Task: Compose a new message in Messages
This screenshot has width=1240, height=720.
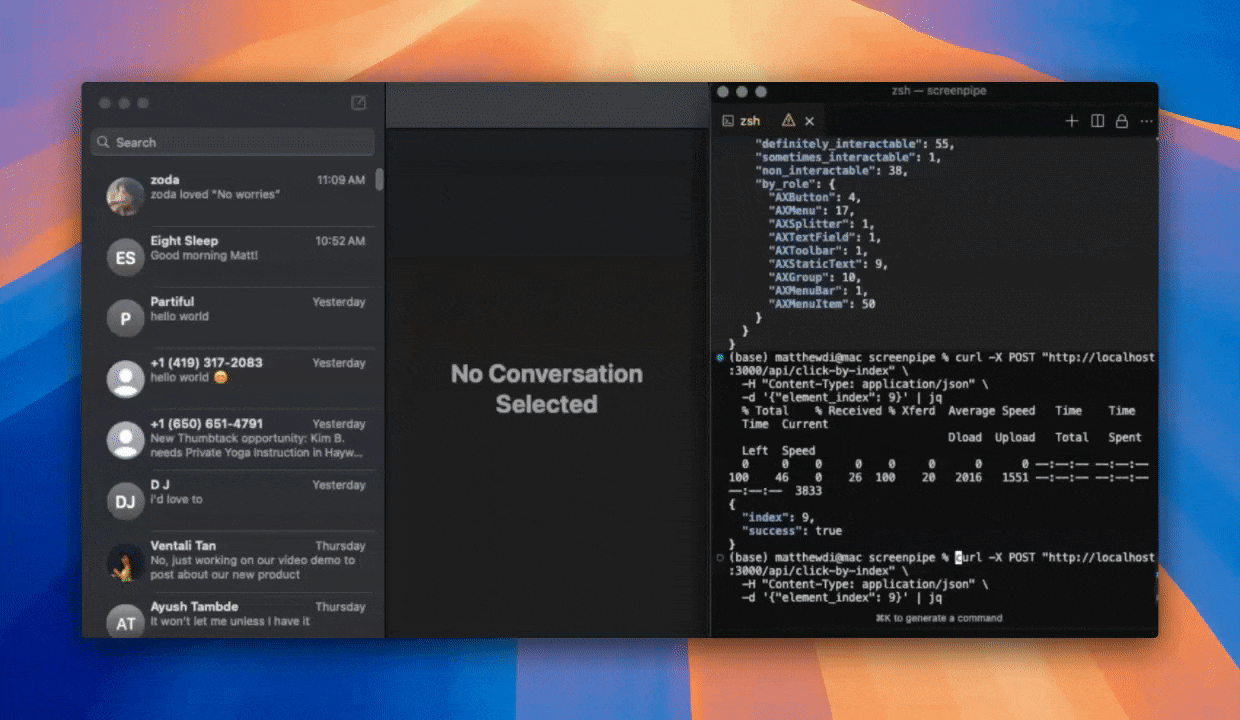Action: (x=359, y=102)
